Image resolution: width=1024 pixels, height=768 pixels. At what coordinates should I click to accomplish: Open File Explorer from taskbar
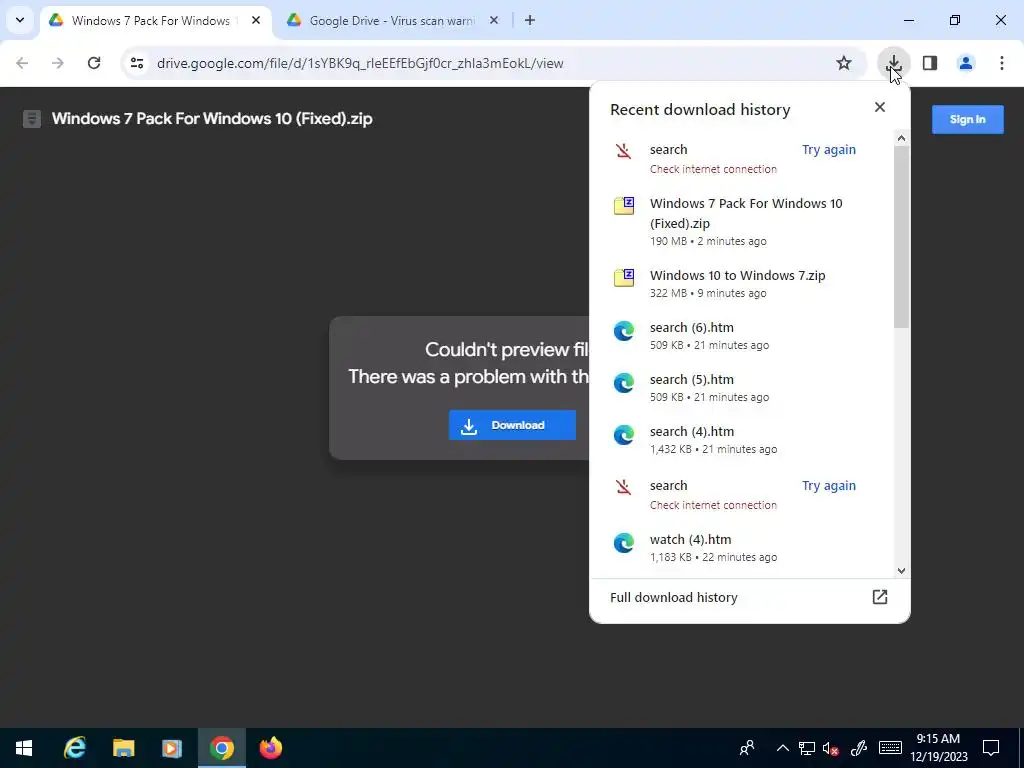click(123, 748)
